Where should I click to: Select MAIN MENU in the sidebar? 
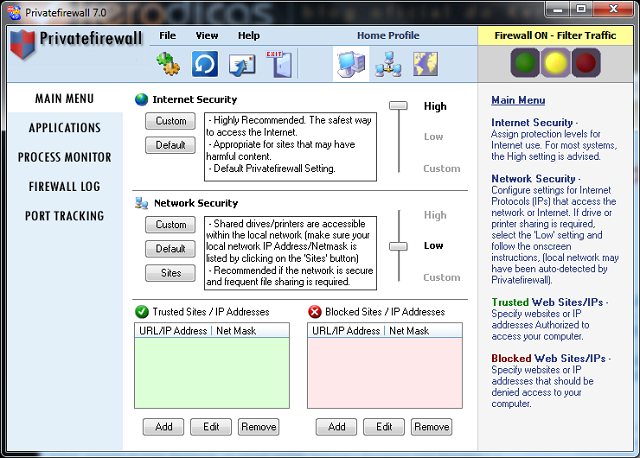click(64, 99)
